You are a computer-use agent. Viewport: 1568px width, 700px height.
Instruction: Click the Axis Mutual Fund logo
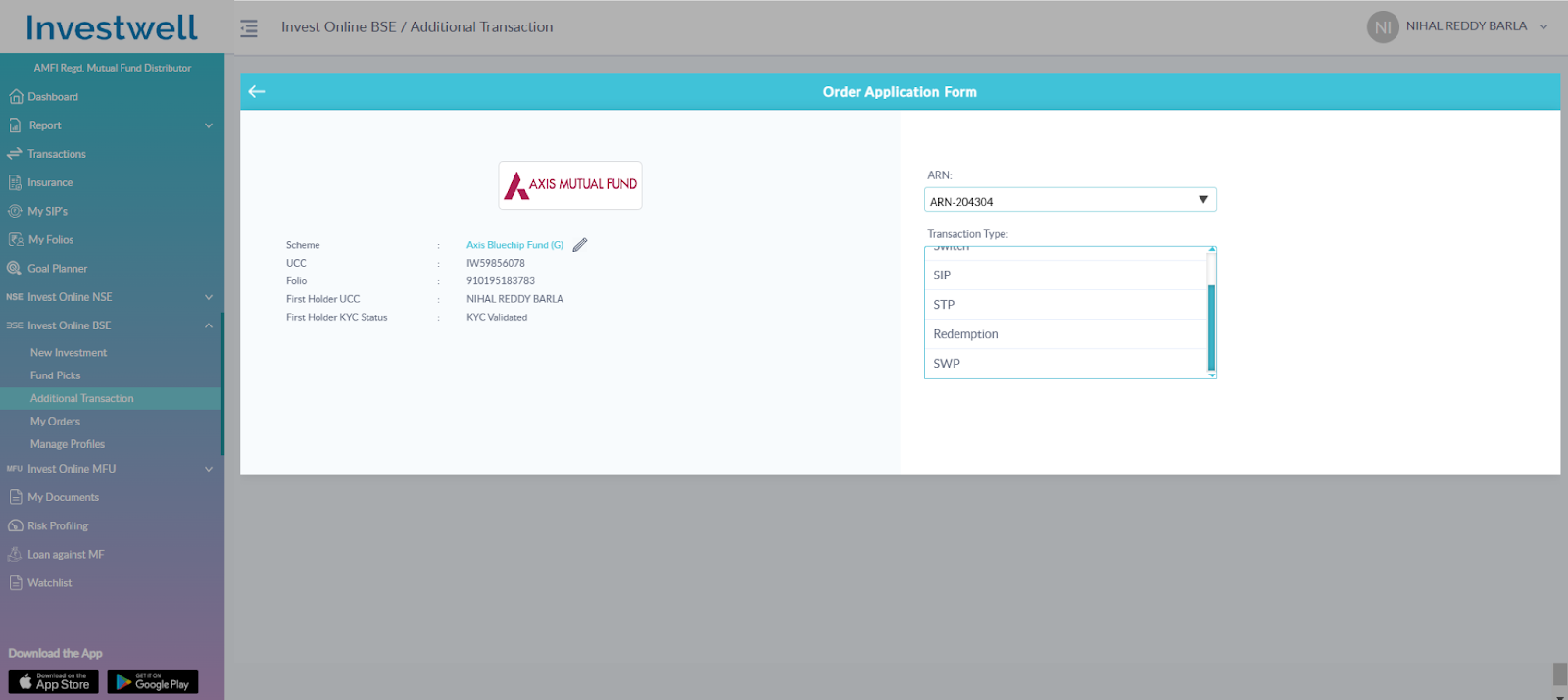coord(570,185)
